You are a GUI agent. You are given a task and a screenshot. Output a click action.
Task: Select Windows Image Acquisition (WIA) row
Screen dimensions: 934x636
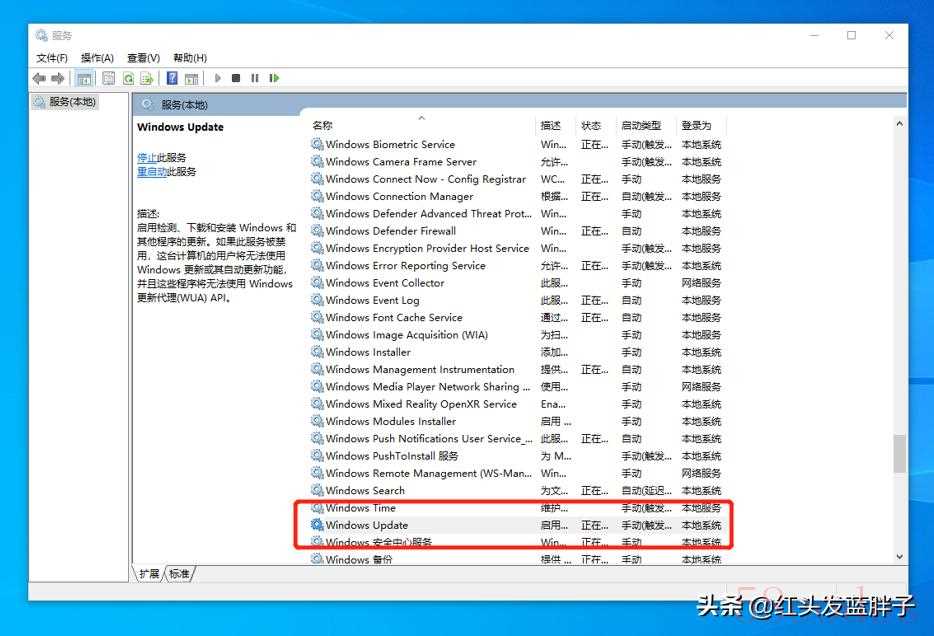[x=516, y=335]
